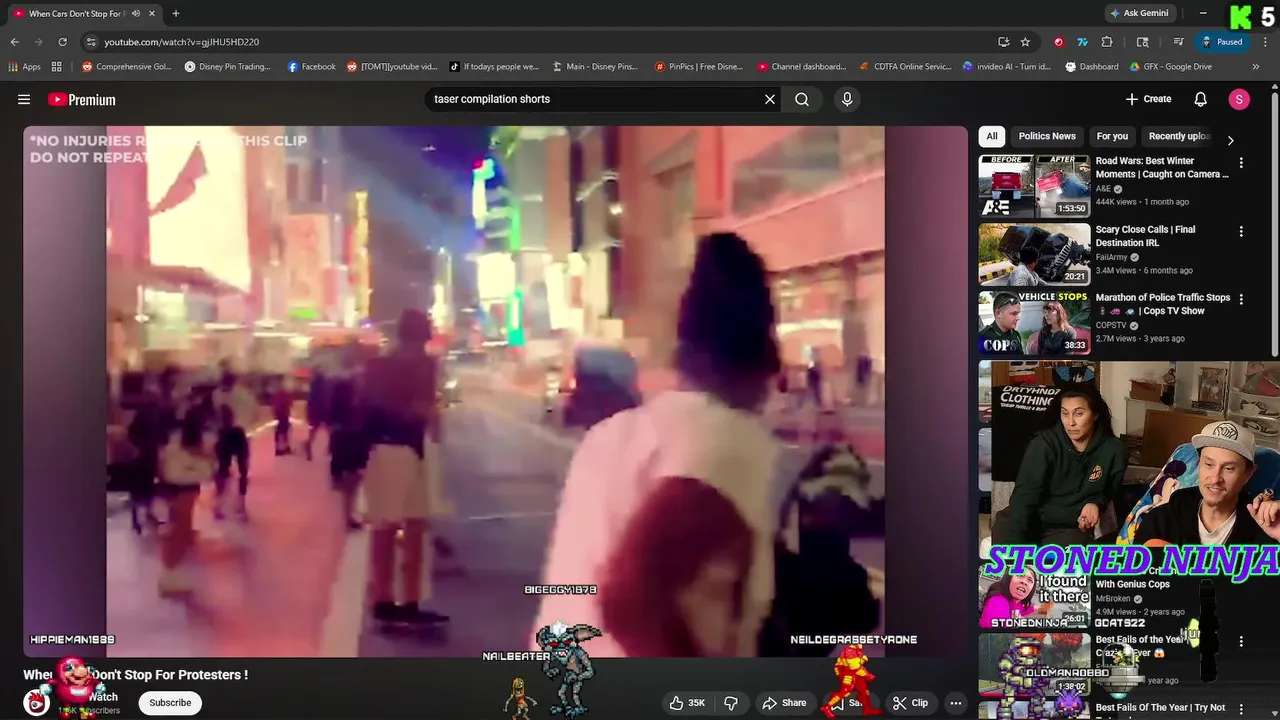Close the When Cars Don't Stop tab

[x=152, y=13]
